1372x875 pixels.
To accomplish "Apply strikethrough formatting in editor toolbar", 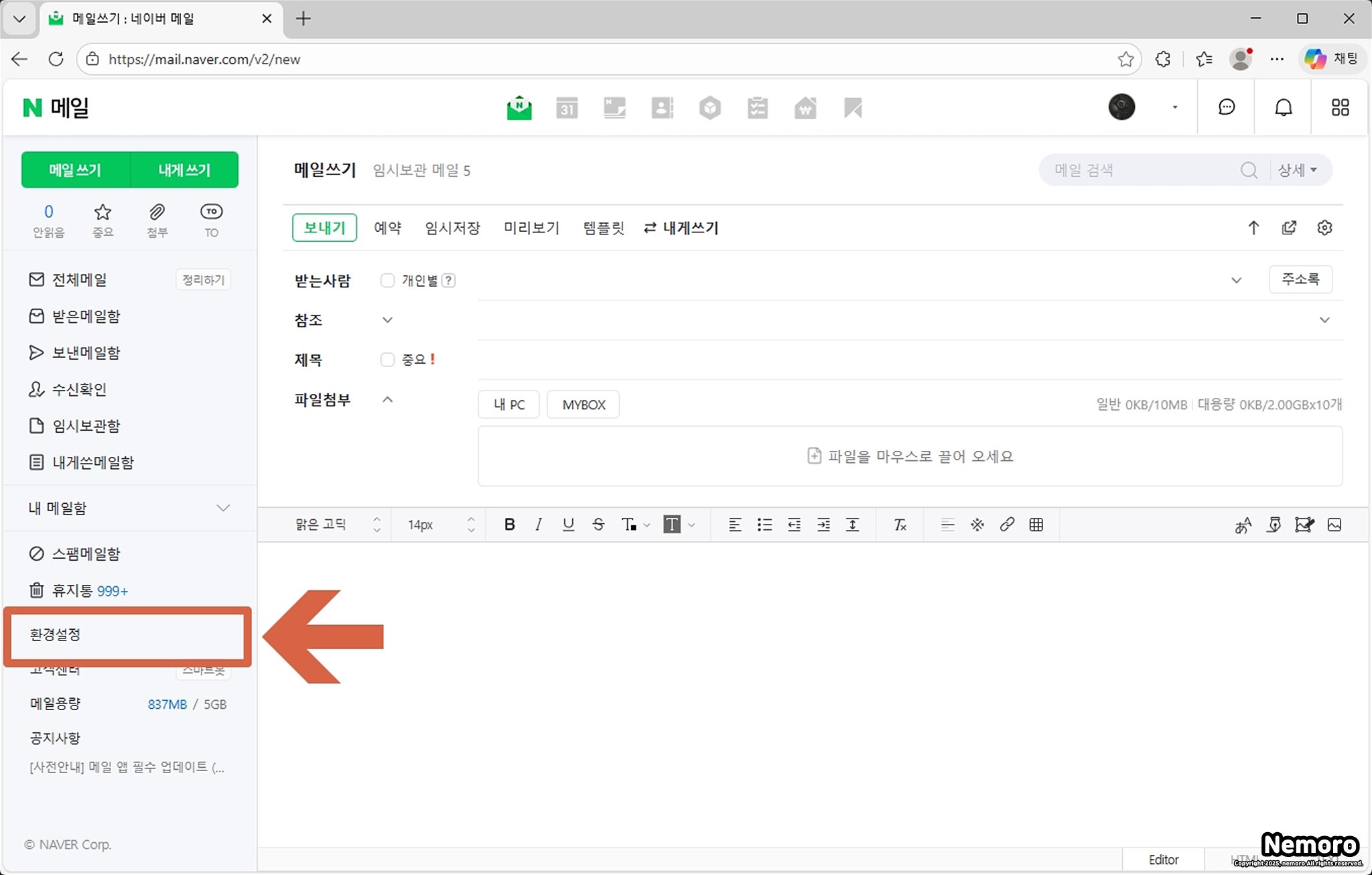I will pos(598,525).
